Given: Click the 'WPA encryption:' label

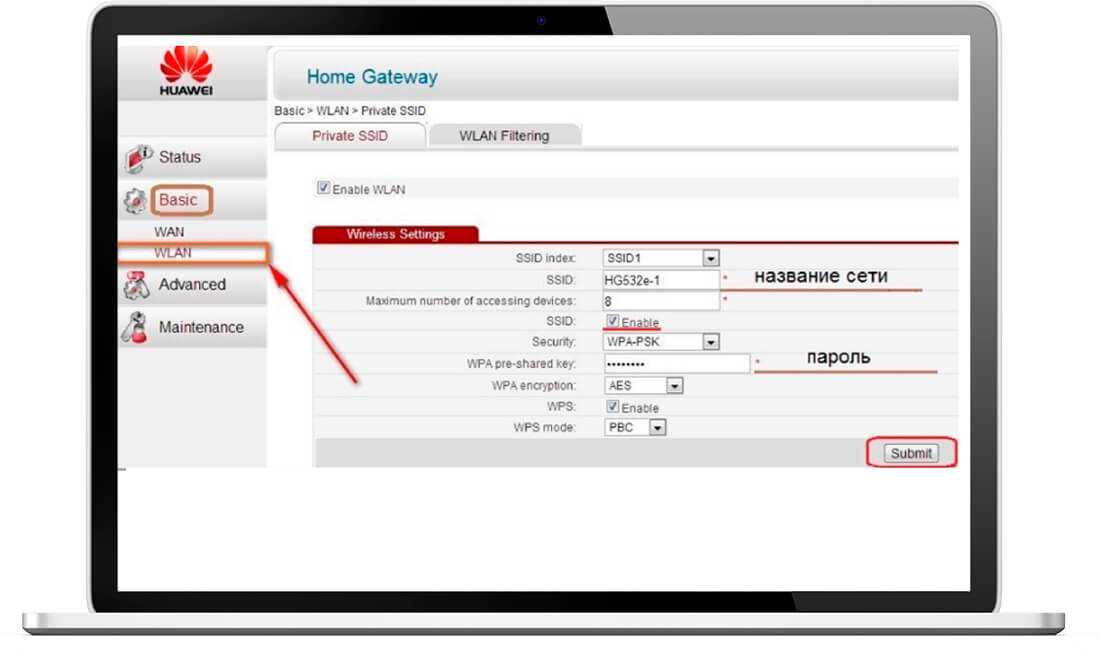Looking at the screenshot, I should pos(534,385).
